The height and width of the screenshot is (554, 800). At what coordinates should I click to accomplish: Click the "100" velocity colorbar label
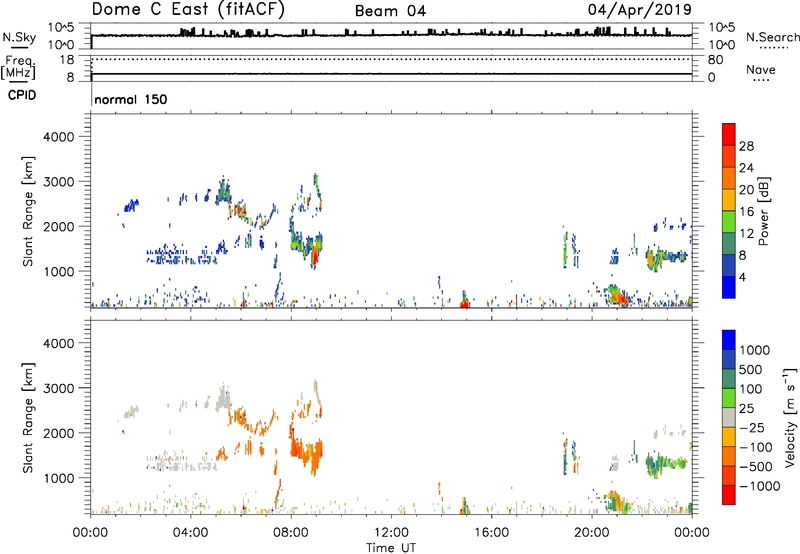pyautogui.click(x=750, y=389)
